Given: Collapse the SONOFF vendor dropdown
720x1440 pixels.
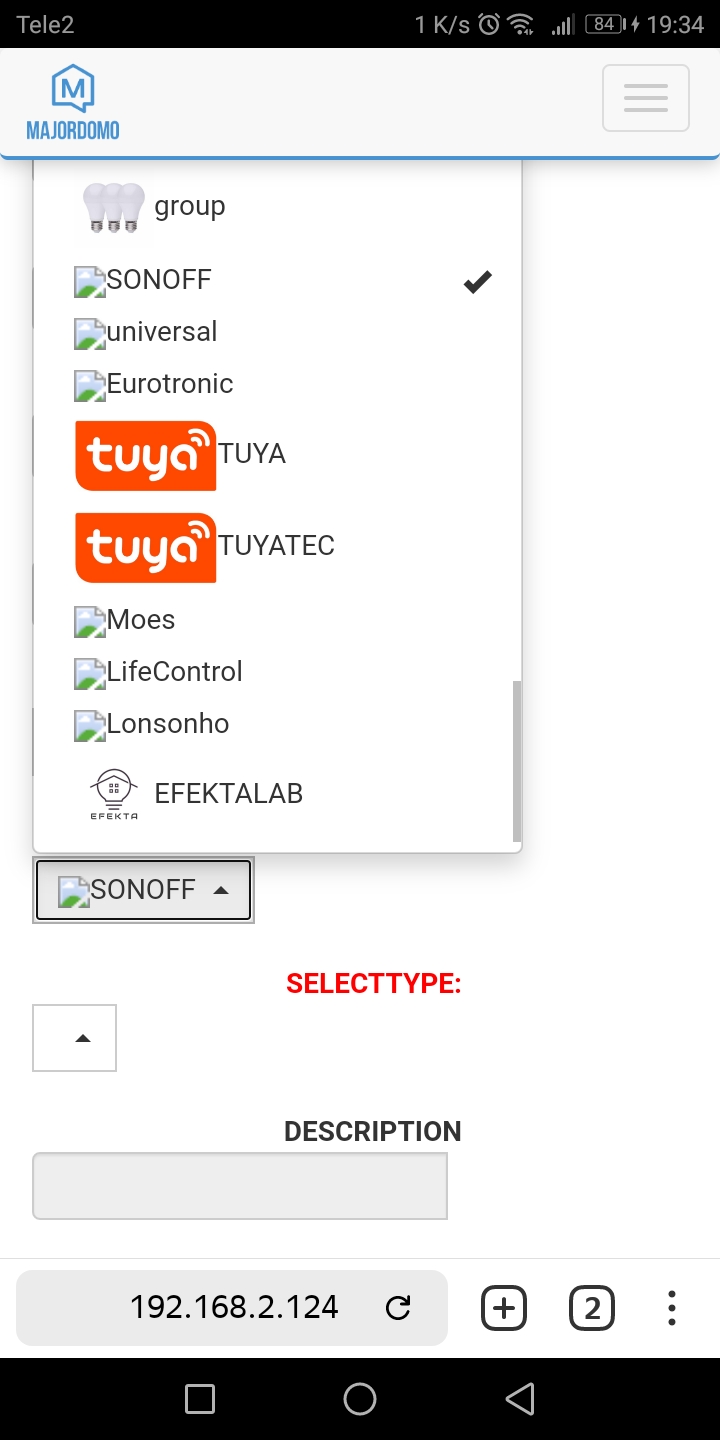Looking at the screenshot, I should 142,889.
